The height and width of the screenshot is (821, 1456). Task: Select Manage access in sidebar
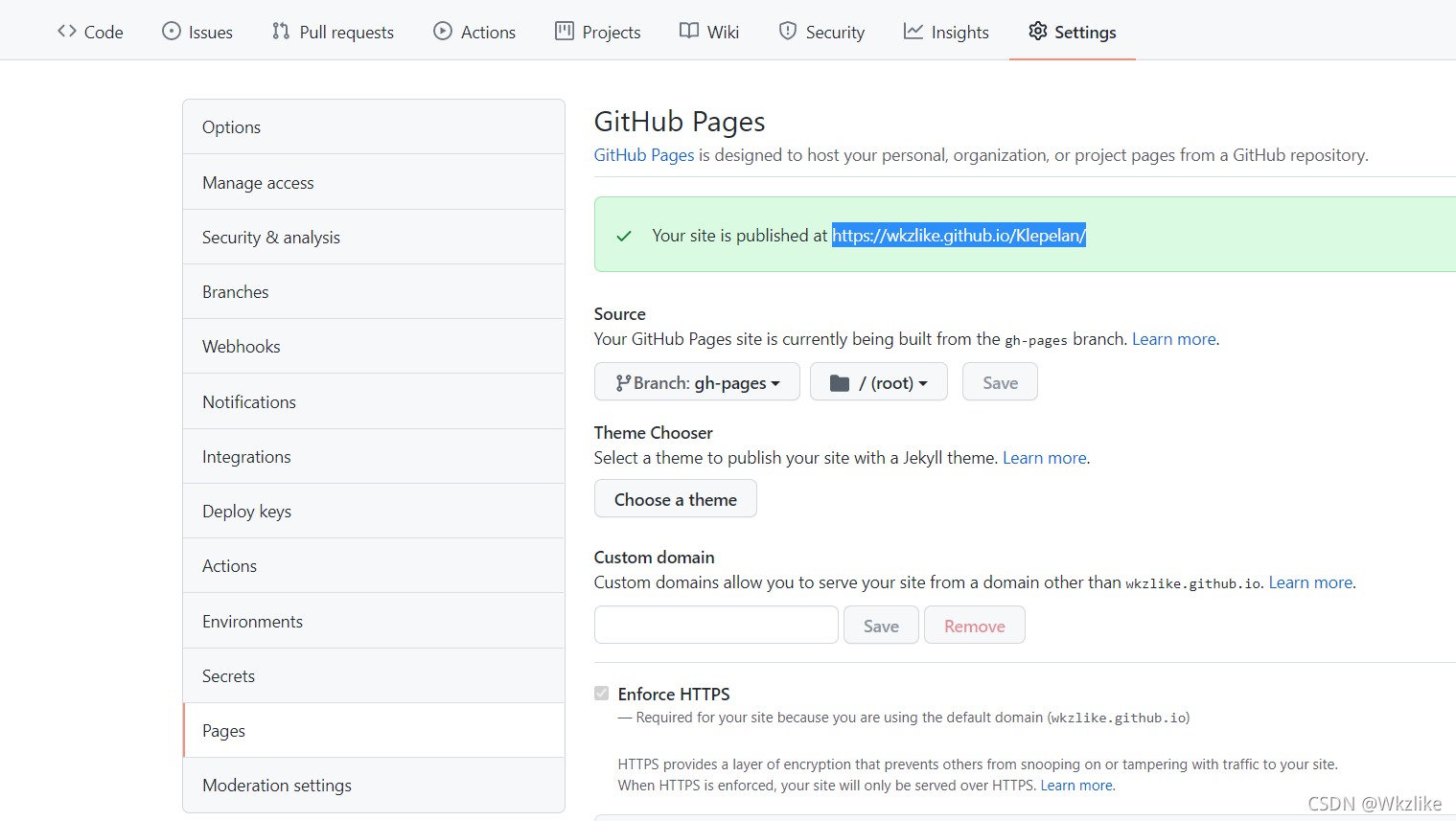coord(374,182)
